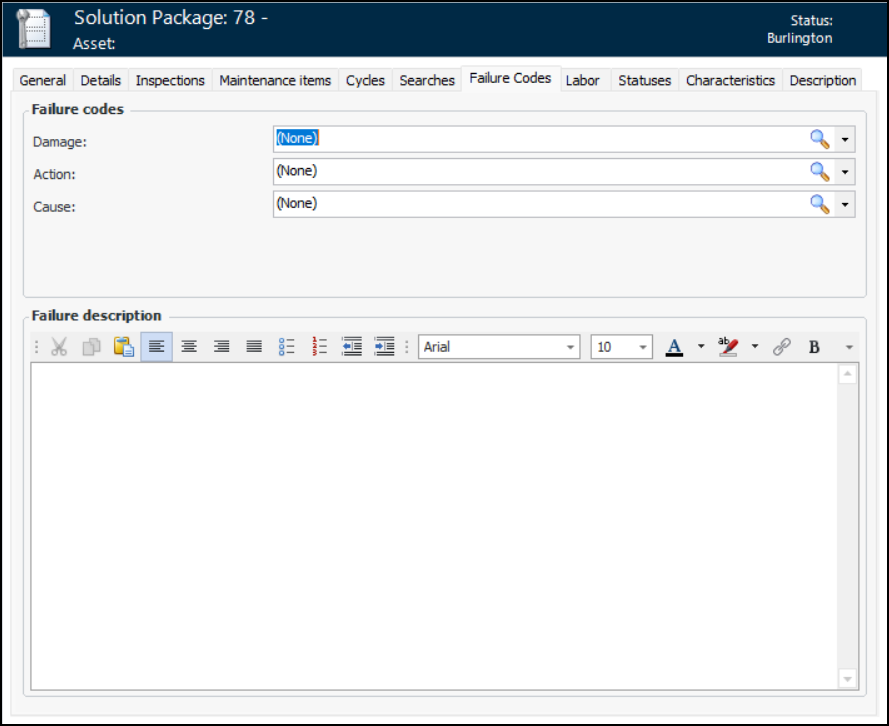
Task: Search Damage codes with magnifier icon
Action: (x=820, y=139)
